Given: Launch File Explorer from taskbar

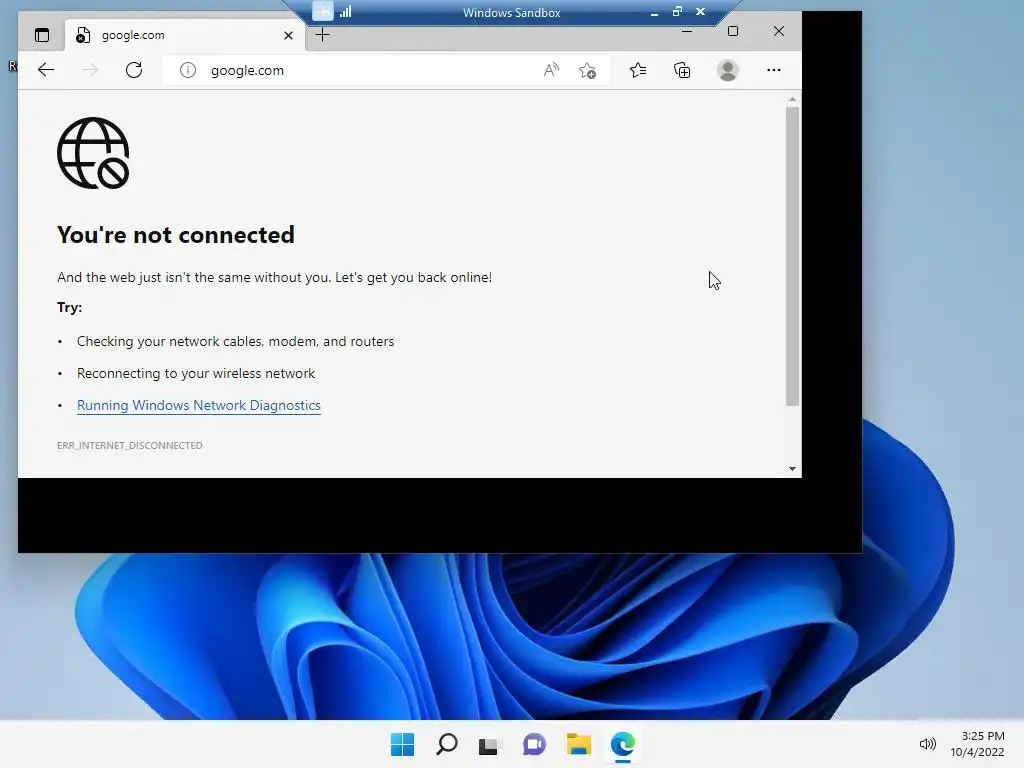Looking at the screenshot, I should (579, 744).
